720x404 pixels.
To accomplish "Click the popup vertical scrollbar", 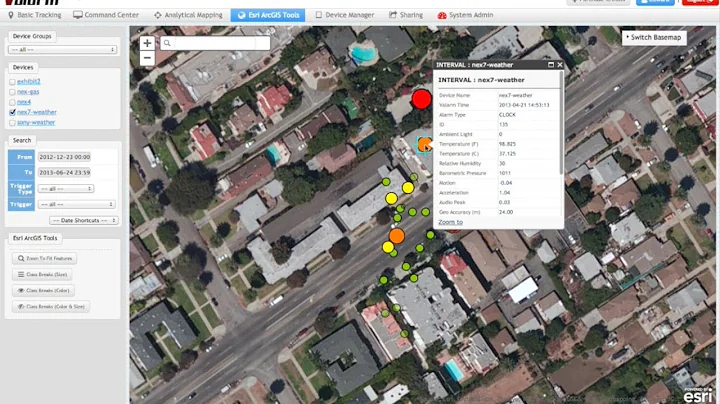I will [x=561, y=123].
